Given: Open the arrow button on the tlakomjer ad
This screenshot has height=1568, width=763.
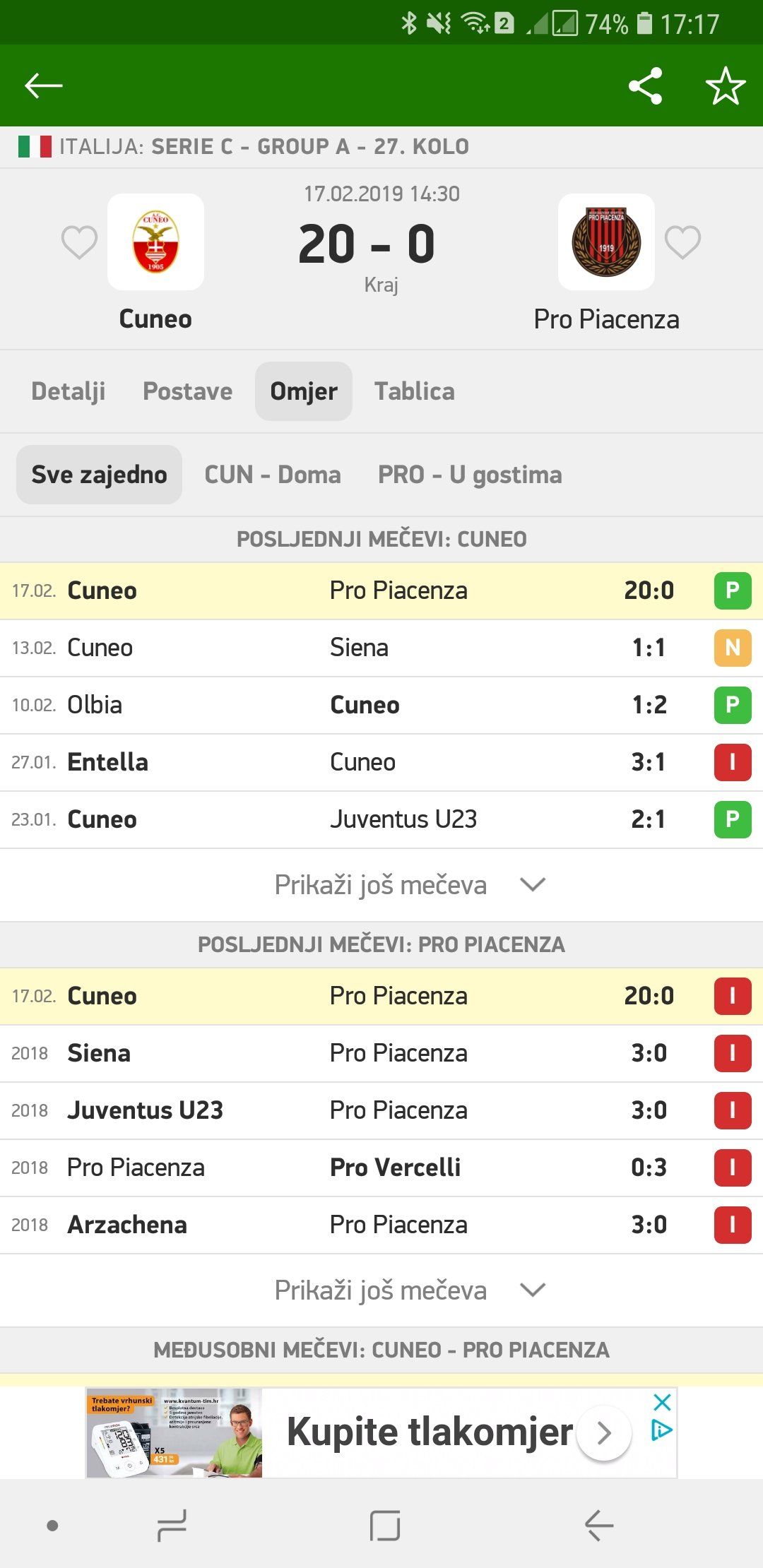Looking at the screenshot, I should pos(604,1433).
